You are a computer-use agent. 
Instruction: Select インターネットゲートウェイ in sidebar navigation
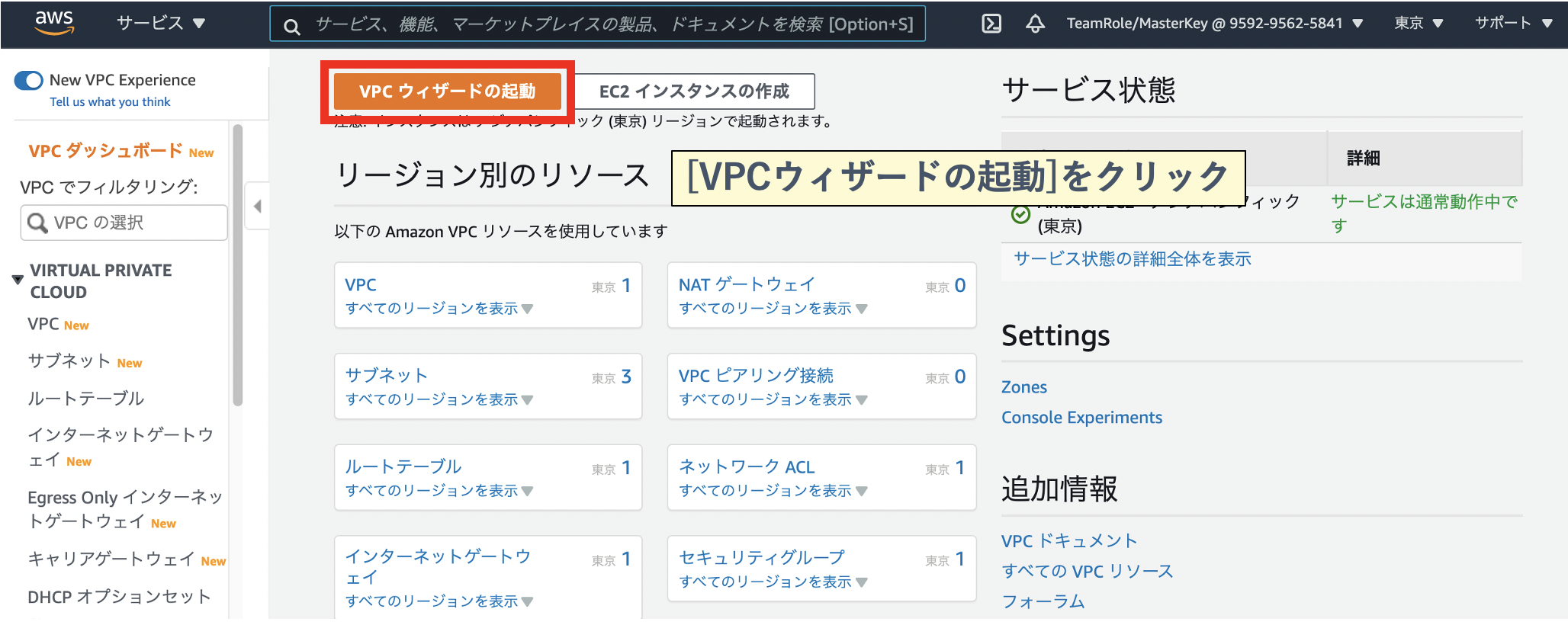120,447
